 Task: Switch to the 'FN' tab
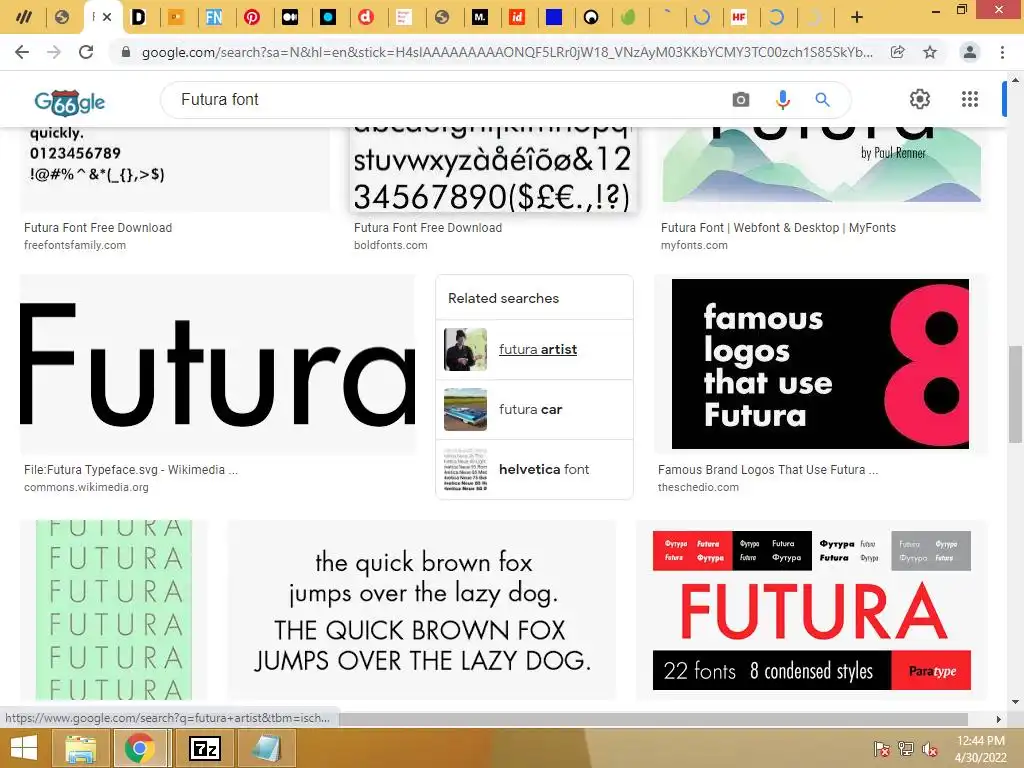214,17
